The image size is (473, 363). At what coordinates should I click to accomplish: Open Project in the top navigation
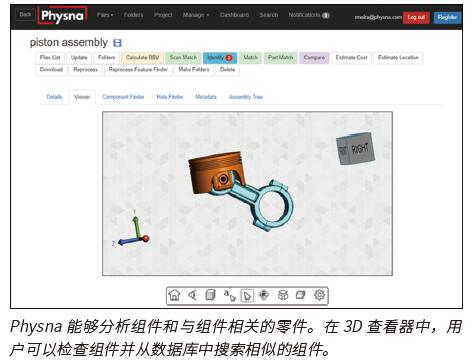[x=163, y=15]
